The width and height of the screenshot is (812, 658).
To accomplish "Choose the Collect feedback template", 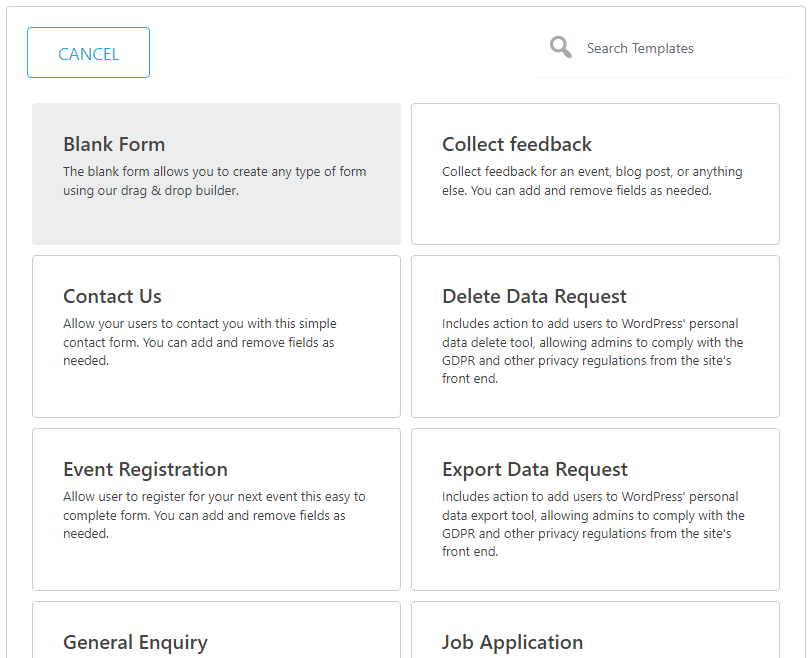I will coord(596,174).
